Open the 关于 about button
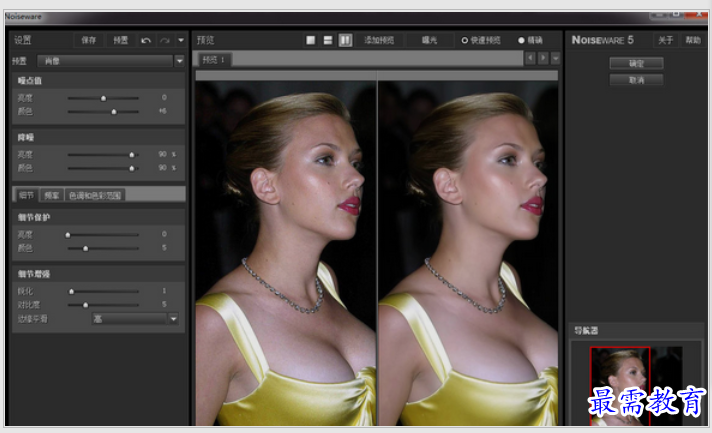Viewport: 712px width, 433px height. [x=665, y=40]
